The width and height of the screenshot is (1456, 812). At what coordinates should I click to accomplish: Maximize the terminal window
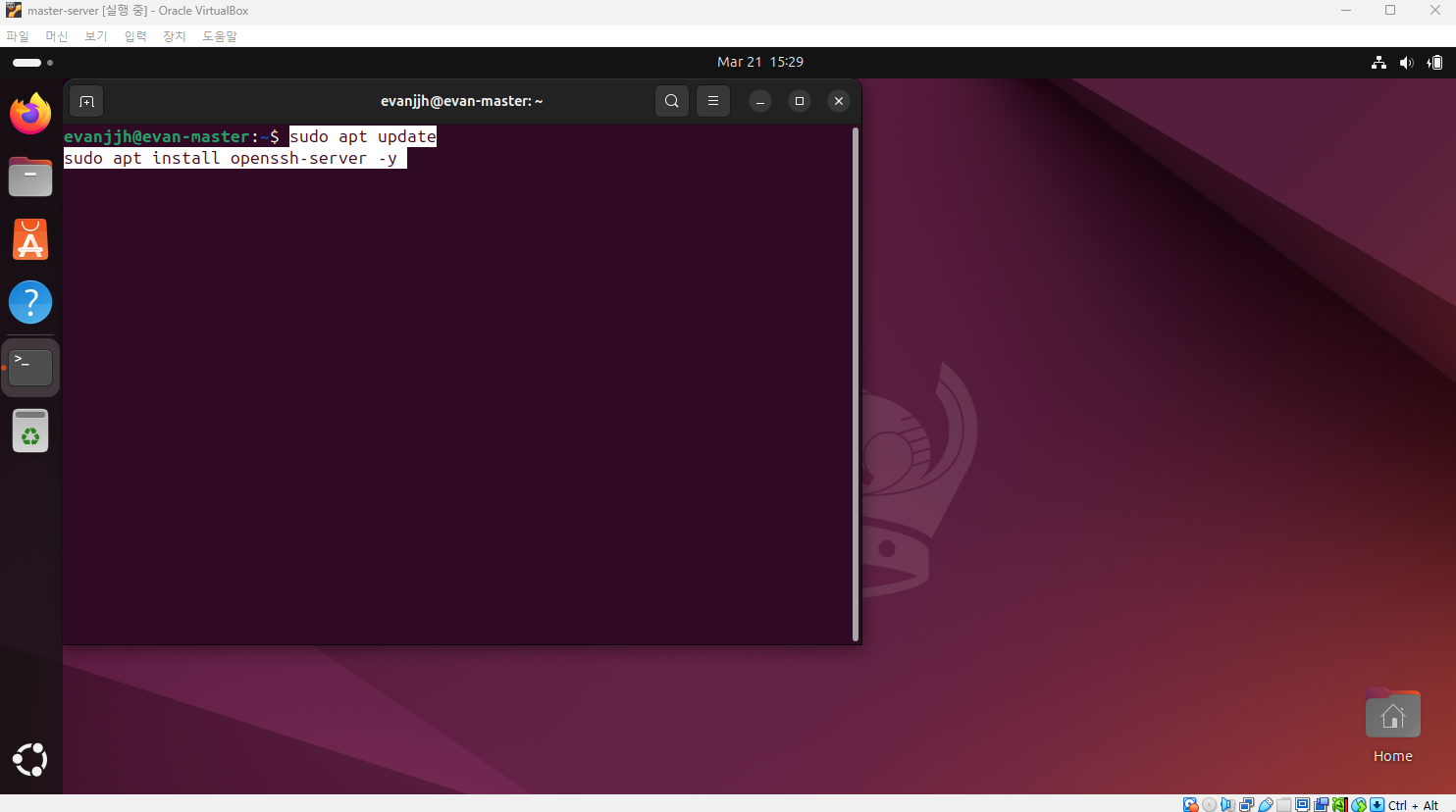[800, 101]
